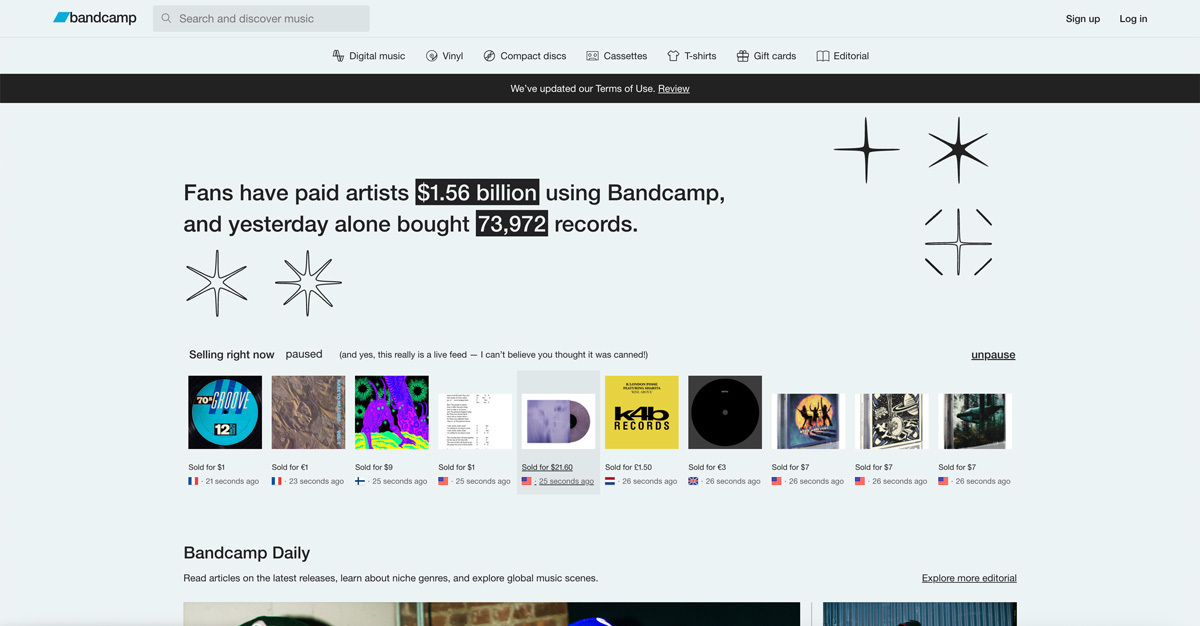Click the Compact discs icon
Screen dimensions: 1200x626
coord(489,56)
